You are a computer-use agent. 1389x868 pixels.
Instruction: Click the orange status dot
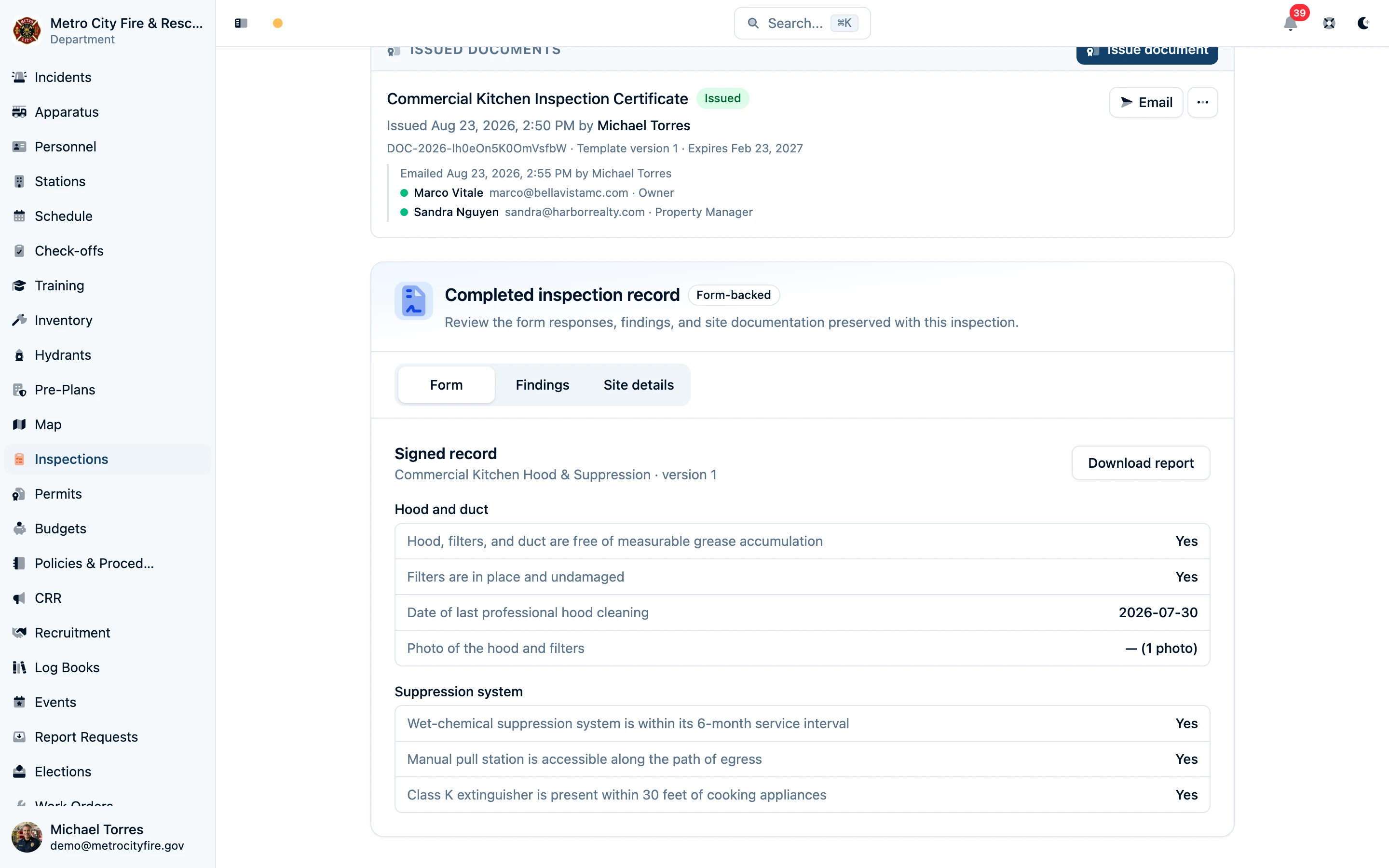(278, 23)
